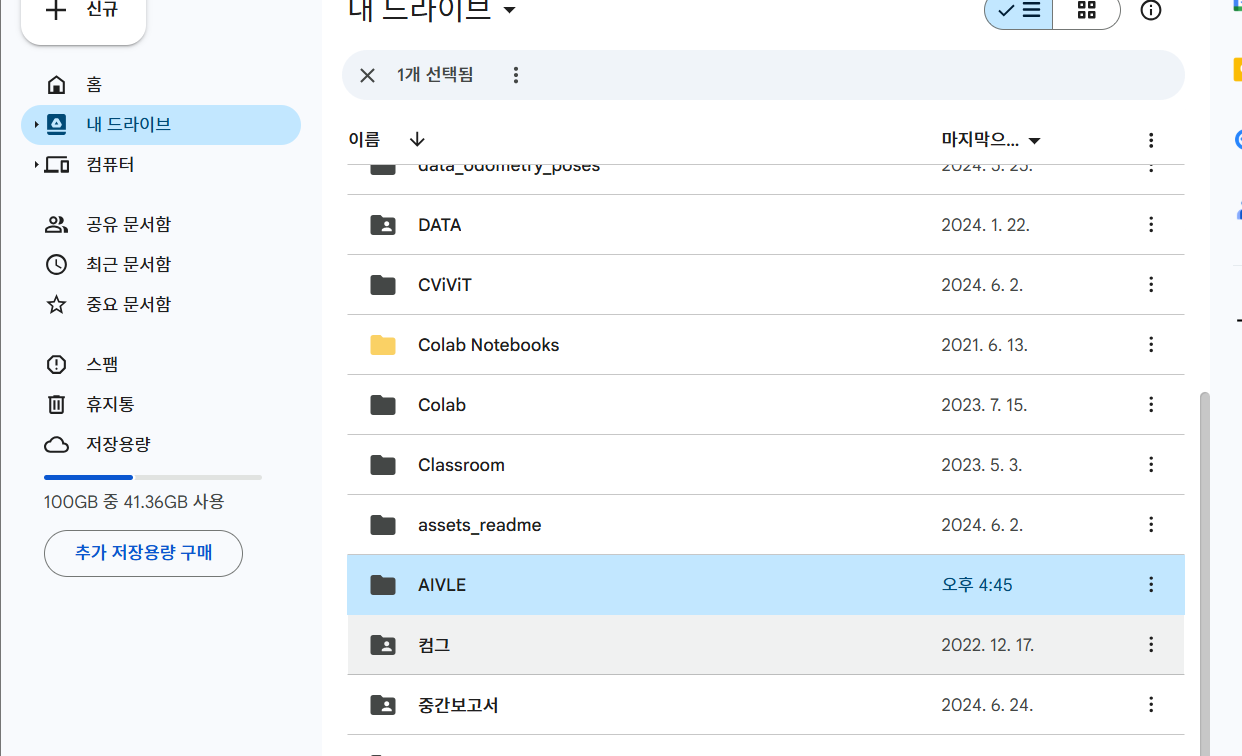Reverse sort direction arrow
Image resolution: width=1242 pixels, height=756 pixels.
pos(417,139)
